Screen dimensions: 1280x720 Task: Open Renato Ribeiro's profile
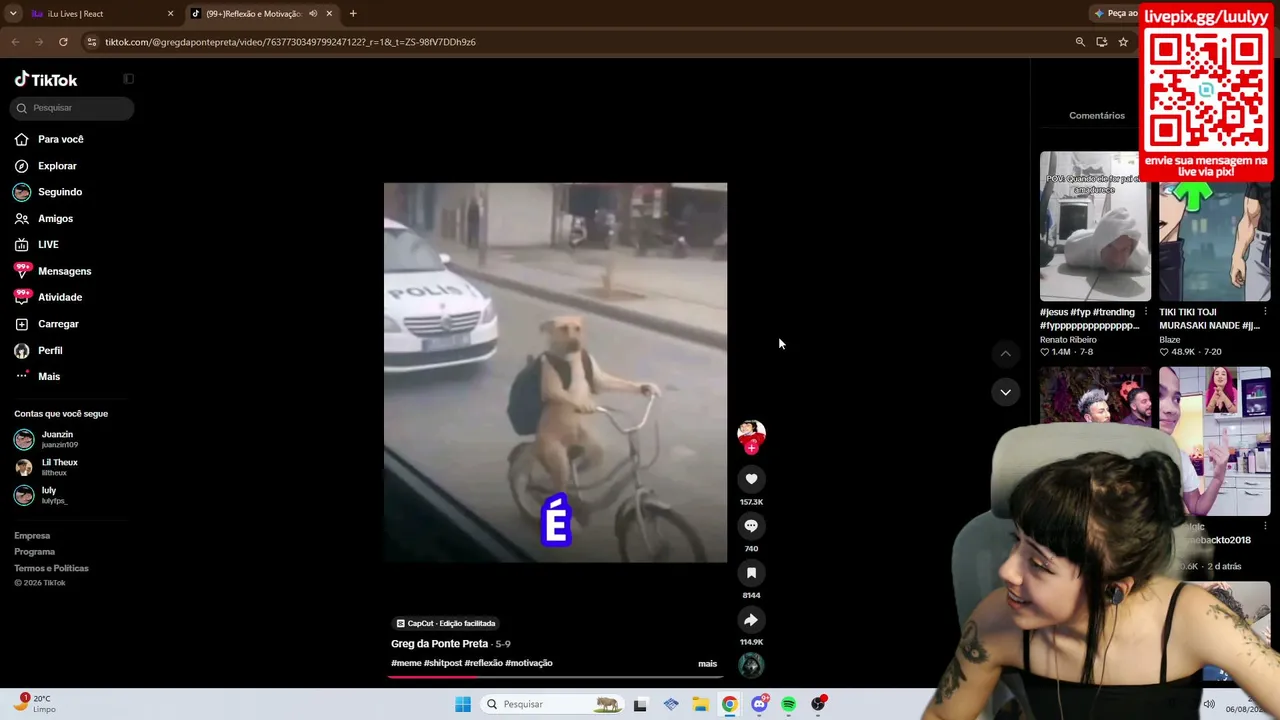coord(1068,340)
